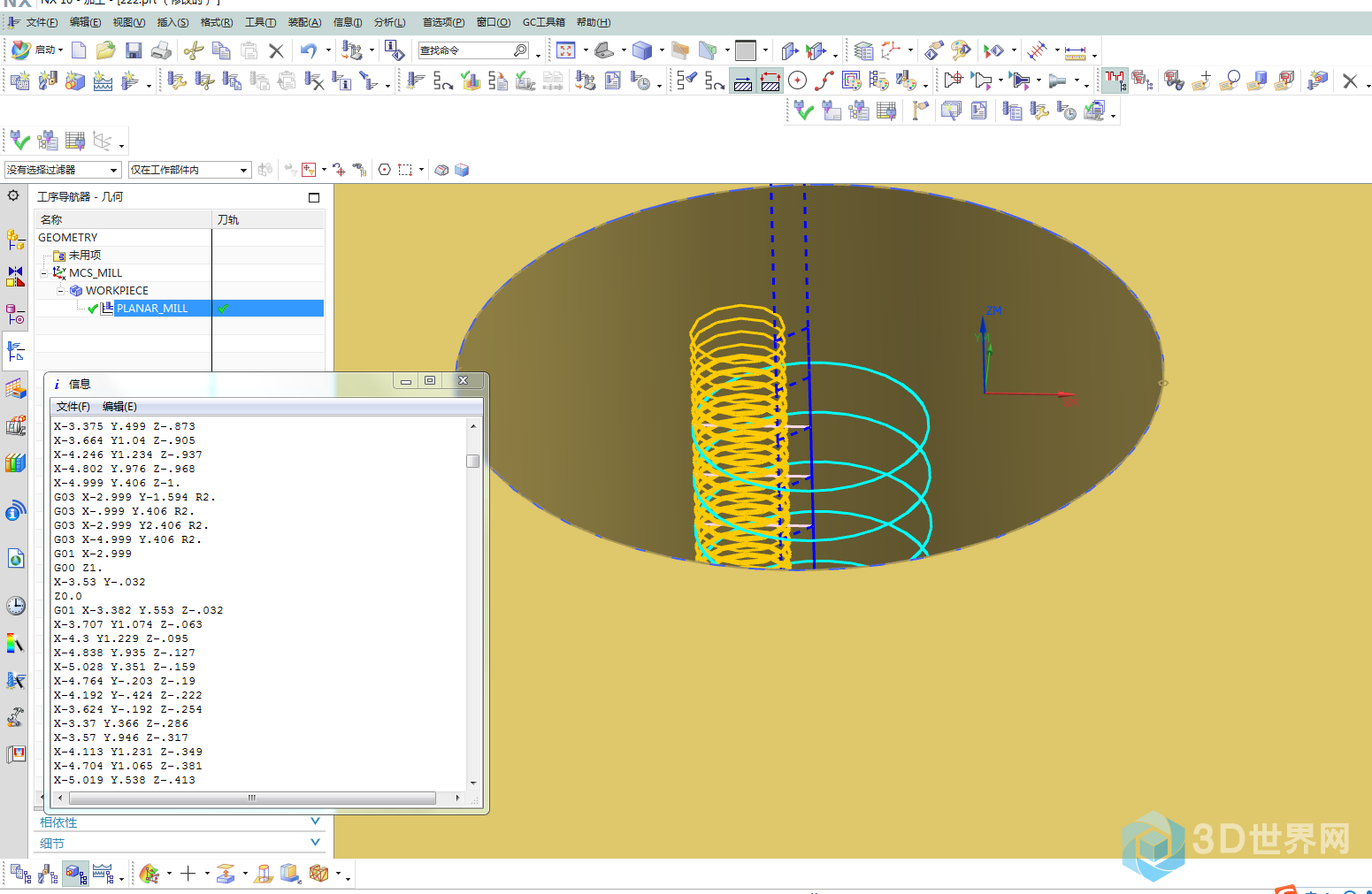Open the dropdown arrow next to Undo
The width and height of the screenshot is (1372, 894).
point(328,50)
